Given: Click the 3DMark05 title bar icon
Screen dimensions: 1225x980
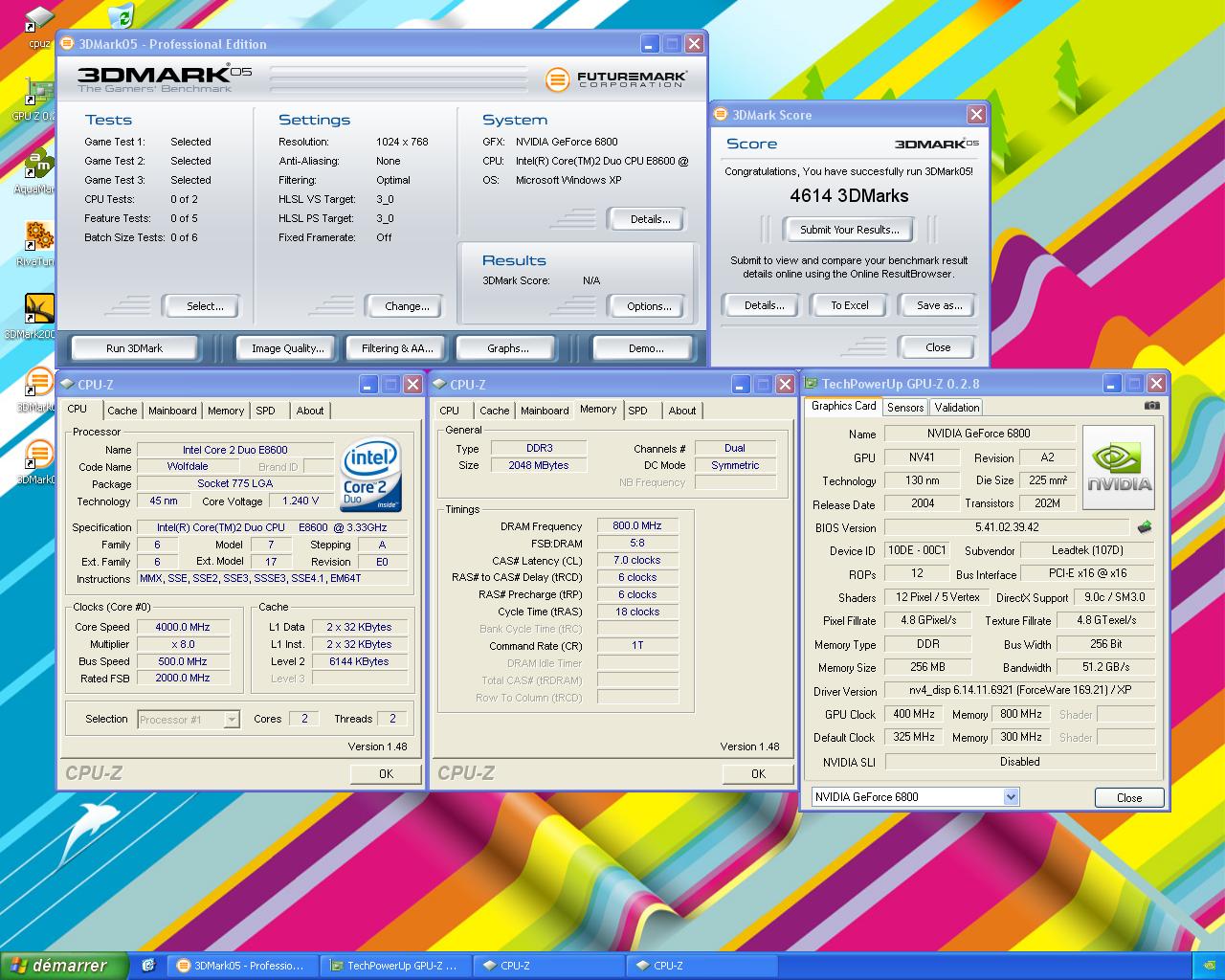Looking at the screenshot, I should [68, 44].
